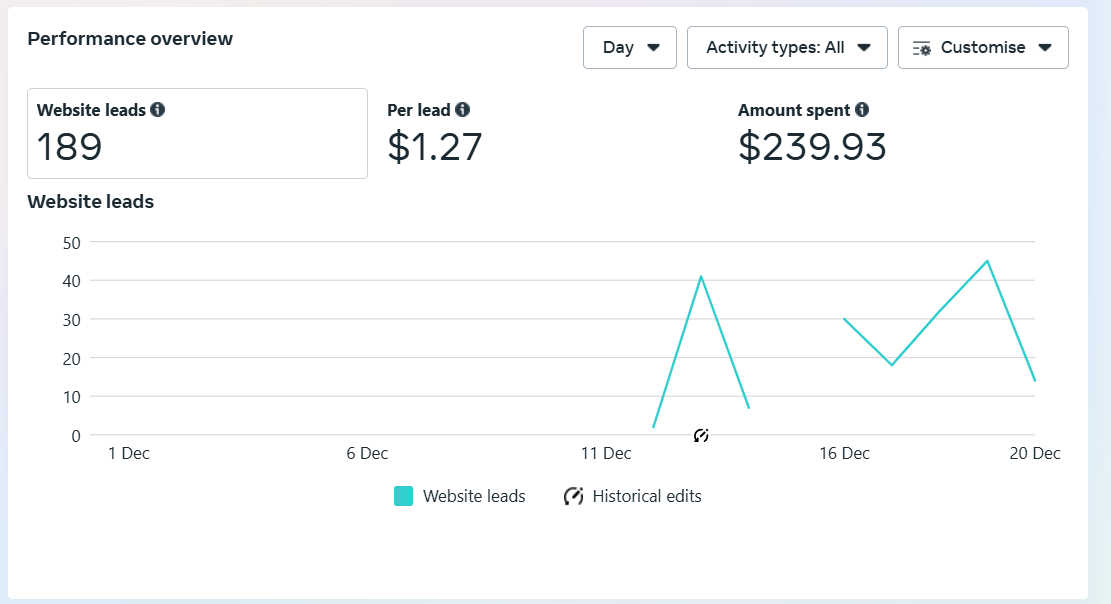Click the info icon beside Per lead
The height and width of the screenshot is (604, 1111).
point(462,109)
